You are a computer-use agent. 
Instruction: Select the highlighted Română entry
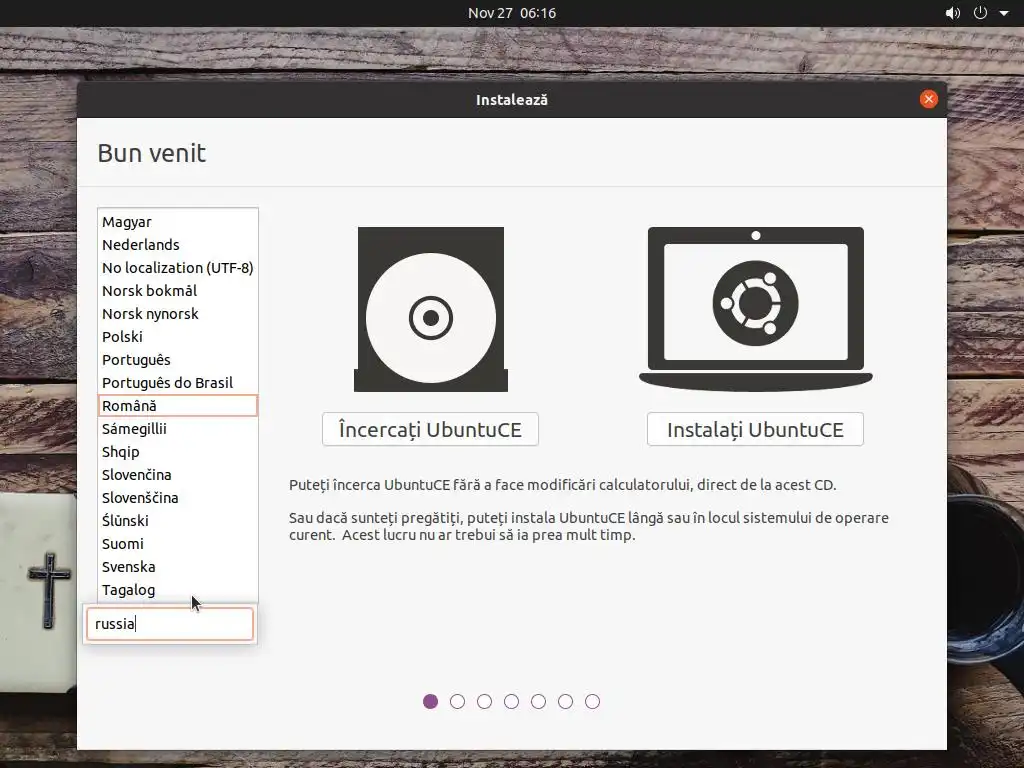click(x=178, y=406)
